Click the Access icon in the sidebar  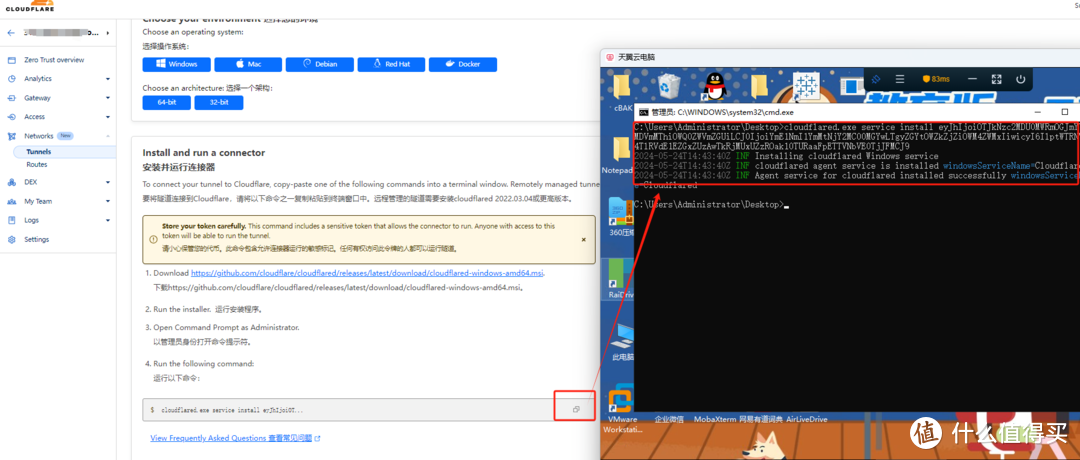[x=11, y=117]
